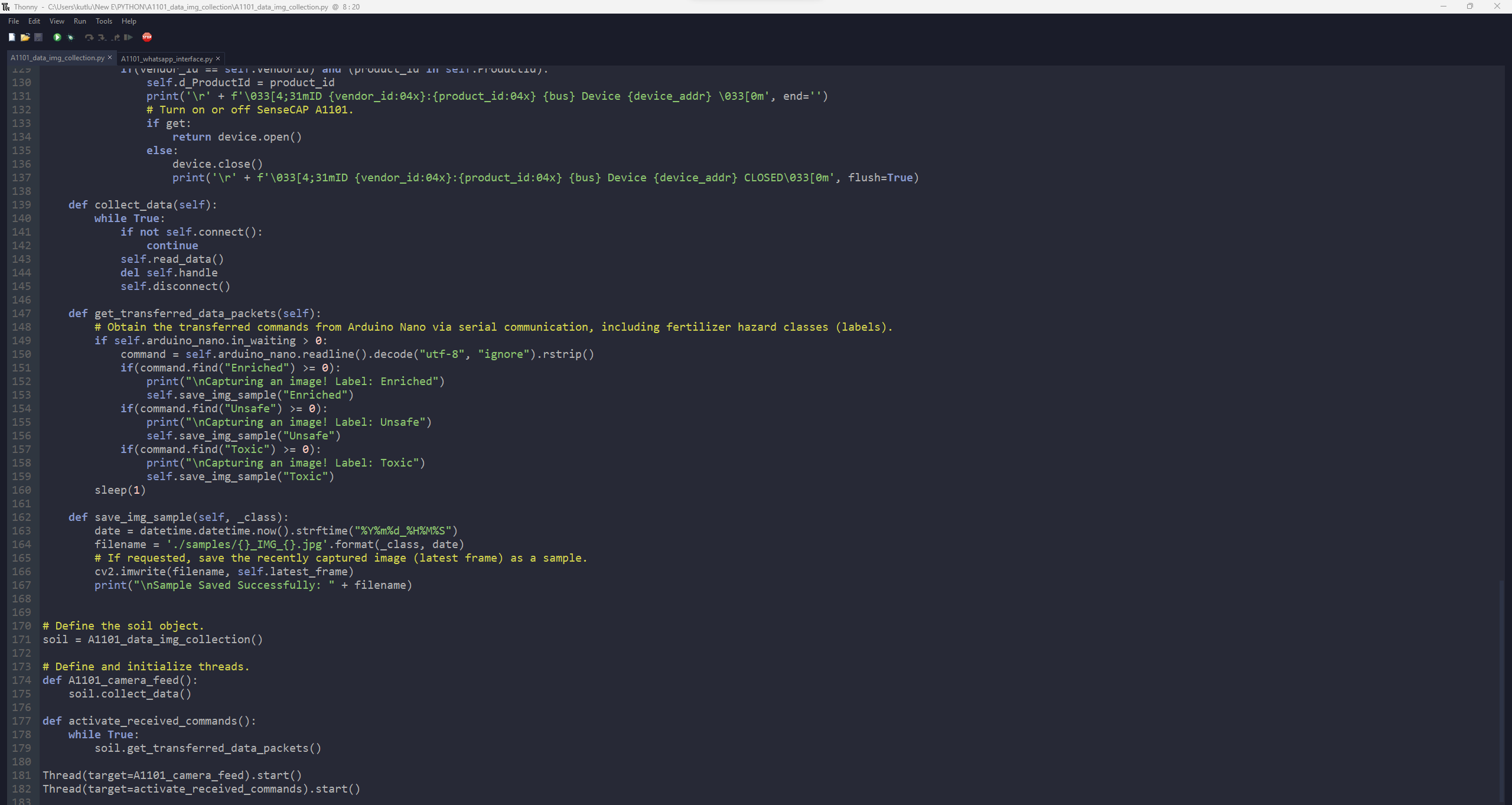Open the File menu
The image size is (1512, 805).
13,21
